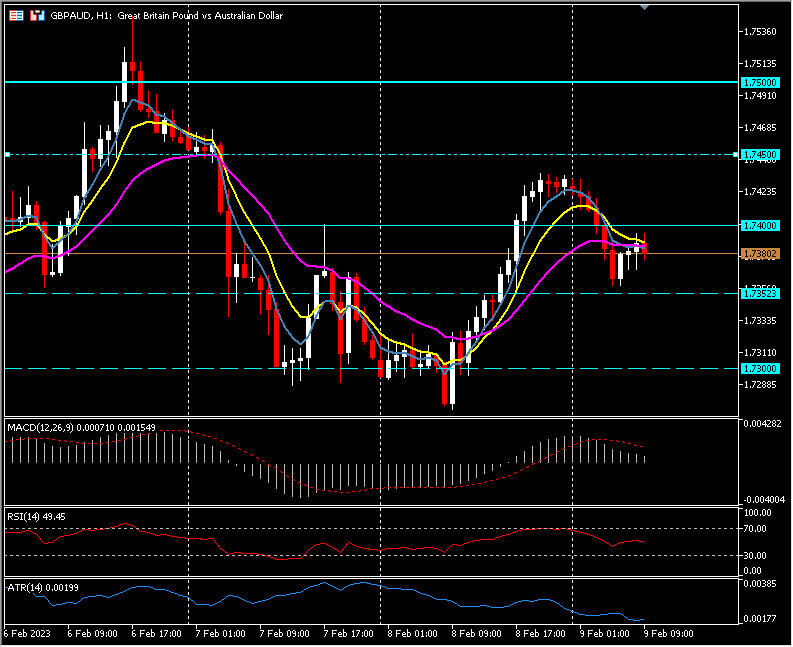Open the One Click Trading panel icon
793x647 pixels.
[36, 16]
